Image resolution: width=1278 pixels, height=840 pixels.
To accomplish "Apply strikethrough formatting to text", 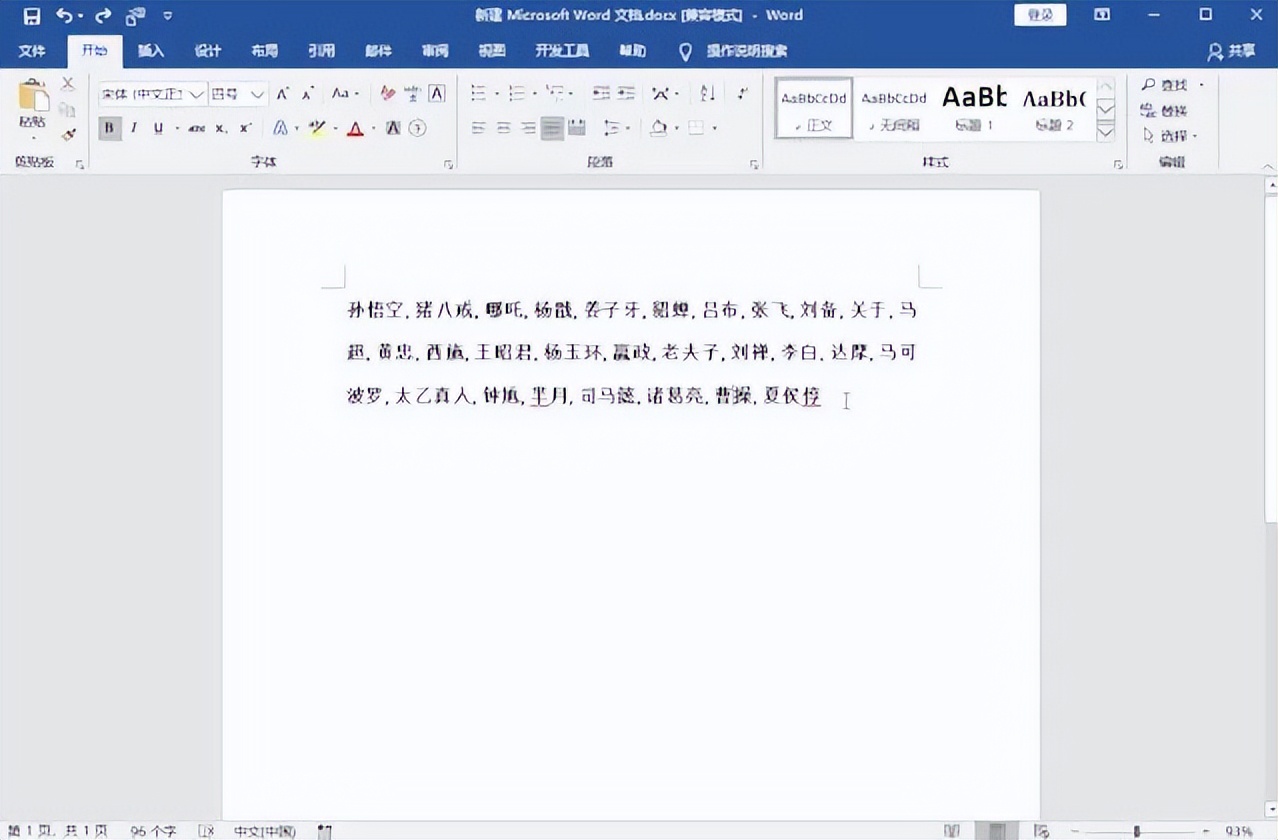I will (197, 128).
